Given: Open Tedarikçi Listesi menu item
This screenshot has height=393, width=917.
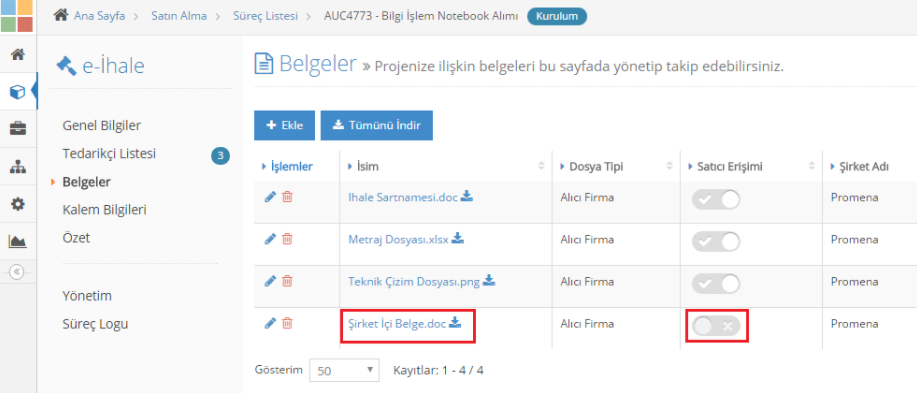Looking at the screenshot, I should [x=109, y=154].
